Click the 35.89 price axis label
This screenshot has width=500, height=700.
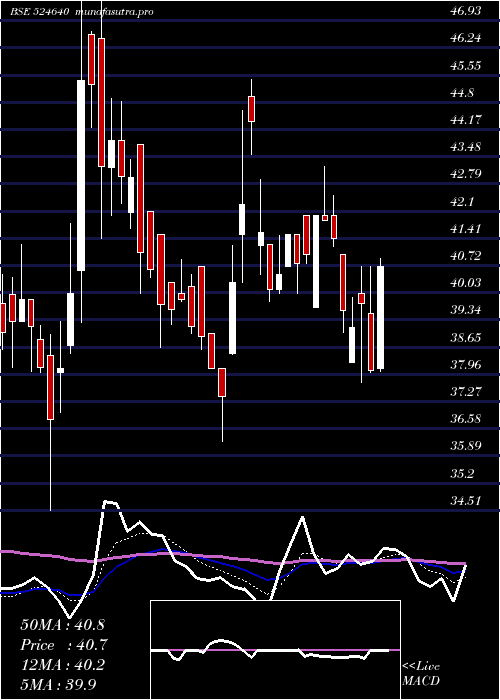(x=466, y=446)
